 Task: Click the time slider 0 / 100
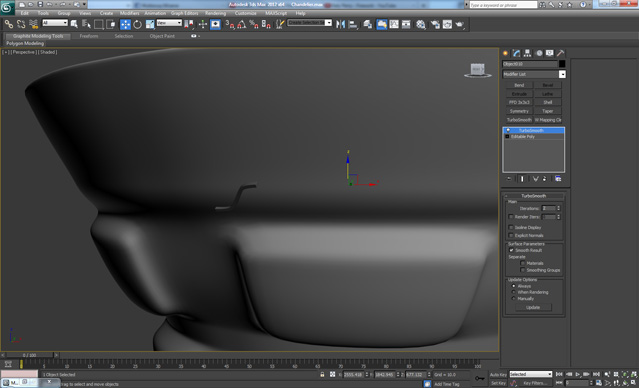pos(29,355)
